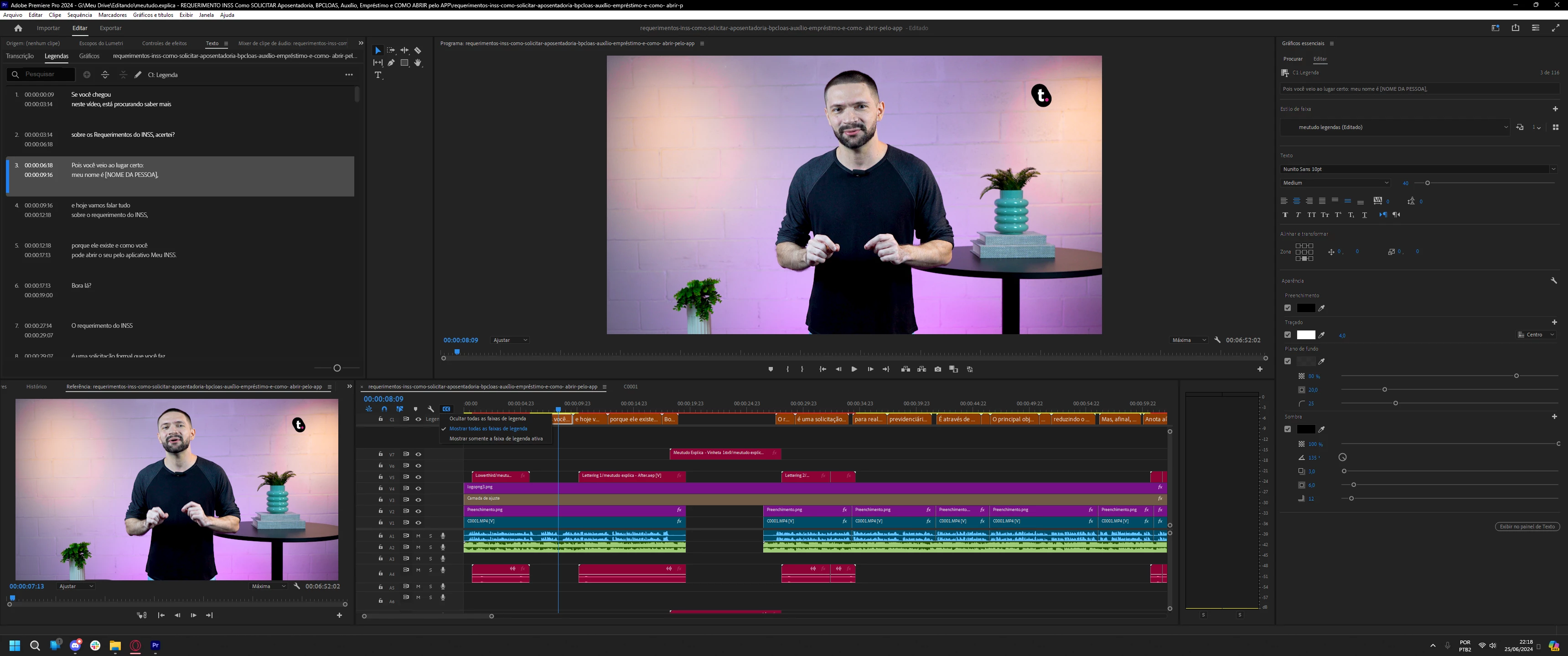1568x656 pixels.
Task: Disable the Sombra shadow checkbox
Action: point(1288,429)
